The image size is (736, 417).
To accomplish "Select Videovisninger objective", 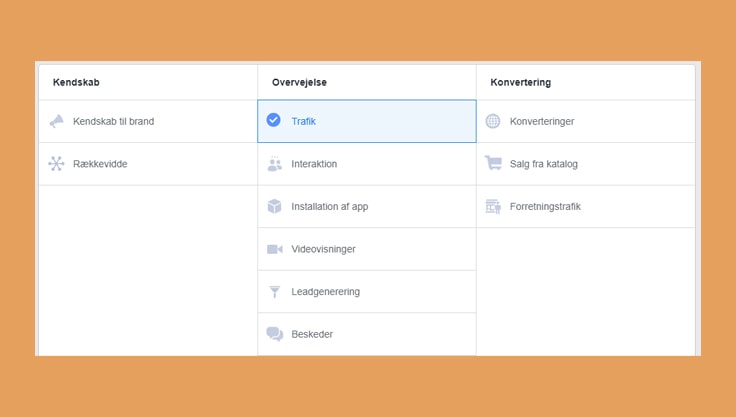I will pyautogui.click(x=323, y=249).
